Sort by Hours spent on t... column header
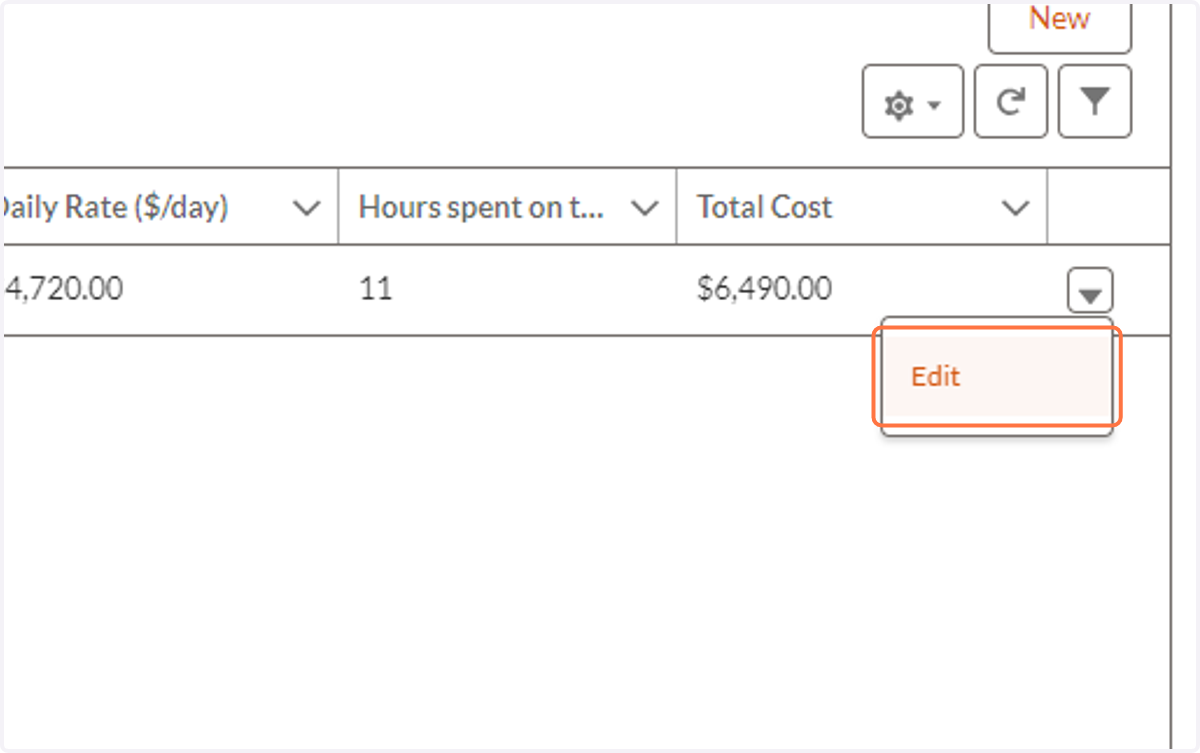Viewport: 1200px width, 753px height. (x=482, y=207)
